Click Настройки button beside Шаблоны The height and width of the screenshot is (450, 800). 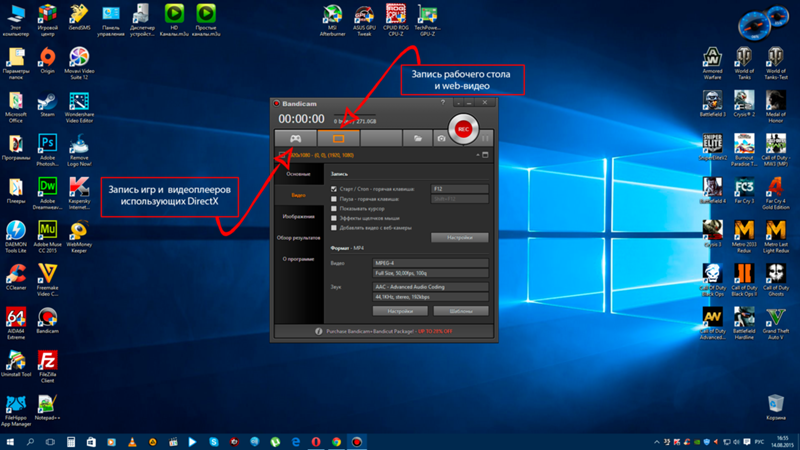pos(400,311)
